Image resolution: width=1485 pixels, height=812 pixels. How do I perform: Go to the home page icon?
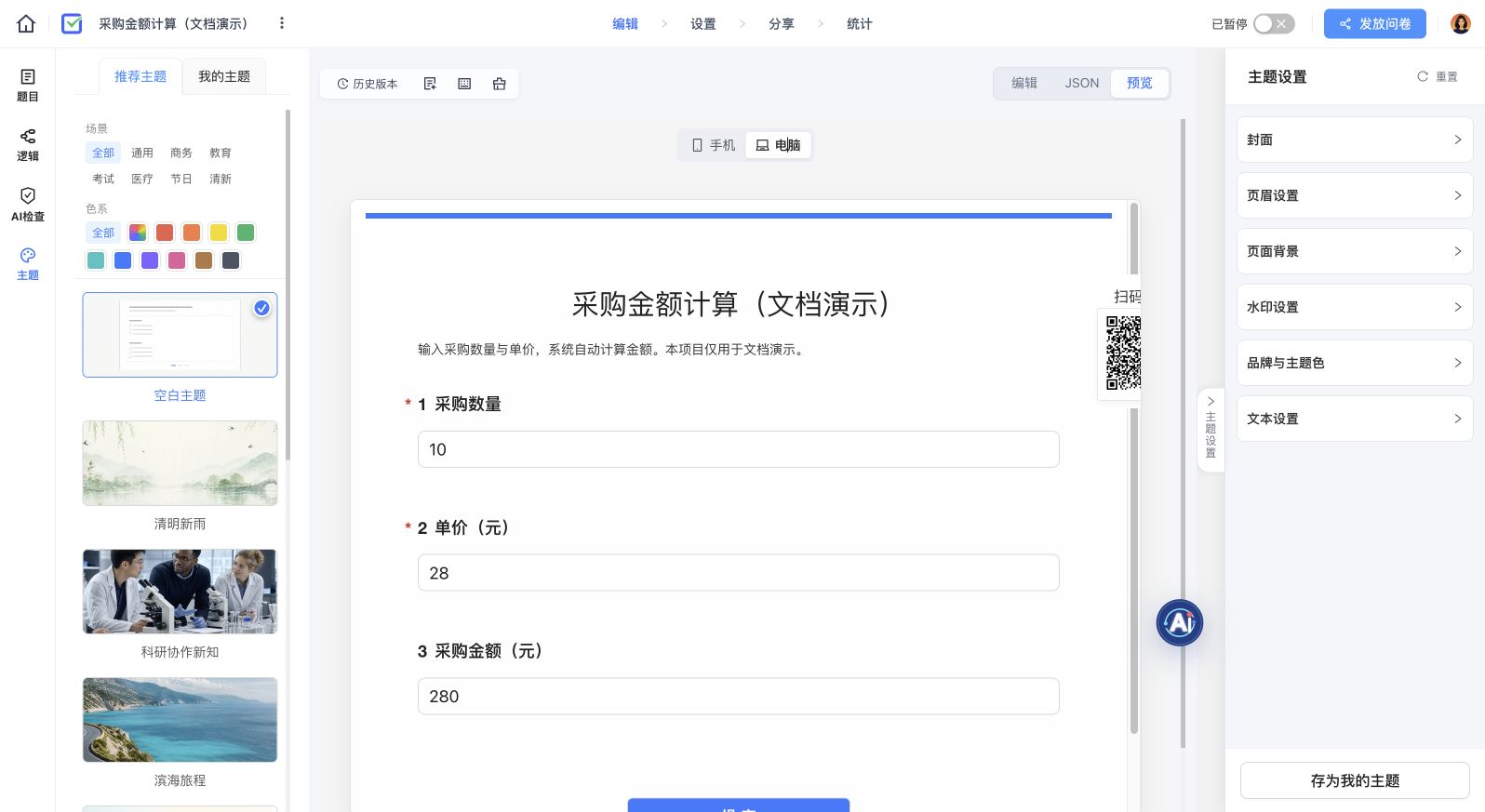(x=26, y=23)
